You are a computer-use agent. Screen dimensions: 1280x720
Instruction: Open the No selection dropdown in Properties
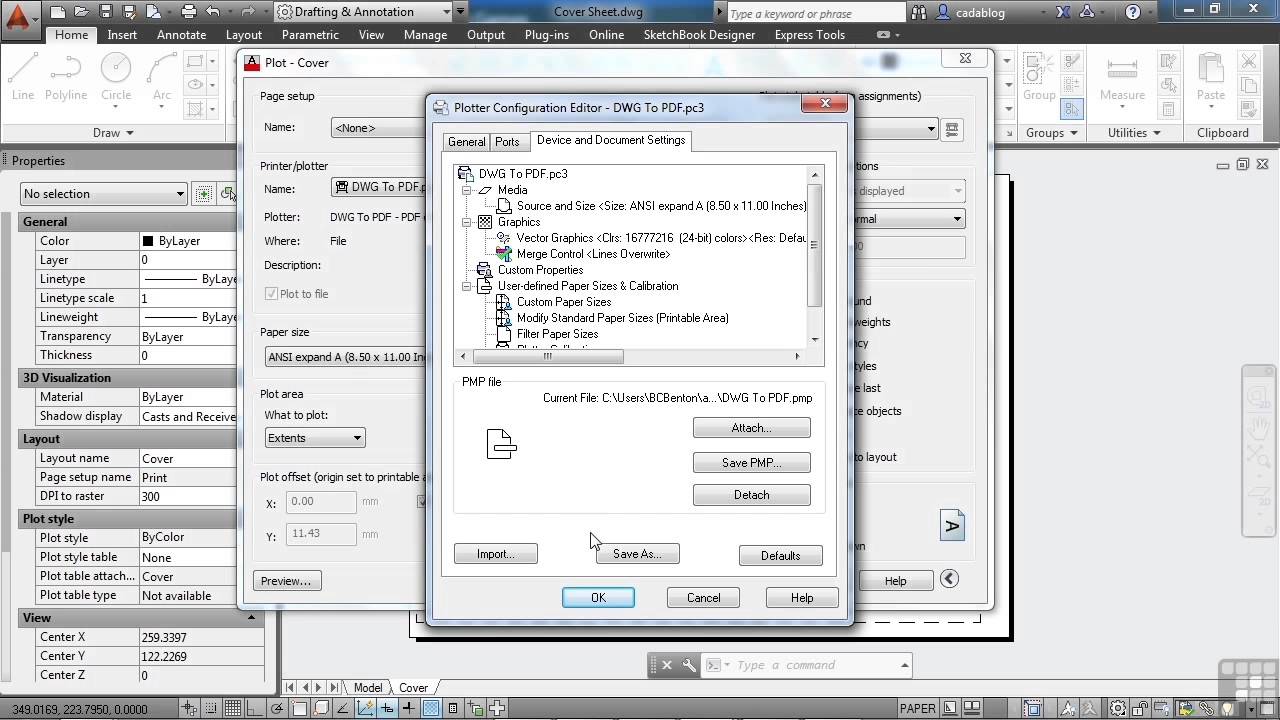pyautogui.click(x=104, y=193)
